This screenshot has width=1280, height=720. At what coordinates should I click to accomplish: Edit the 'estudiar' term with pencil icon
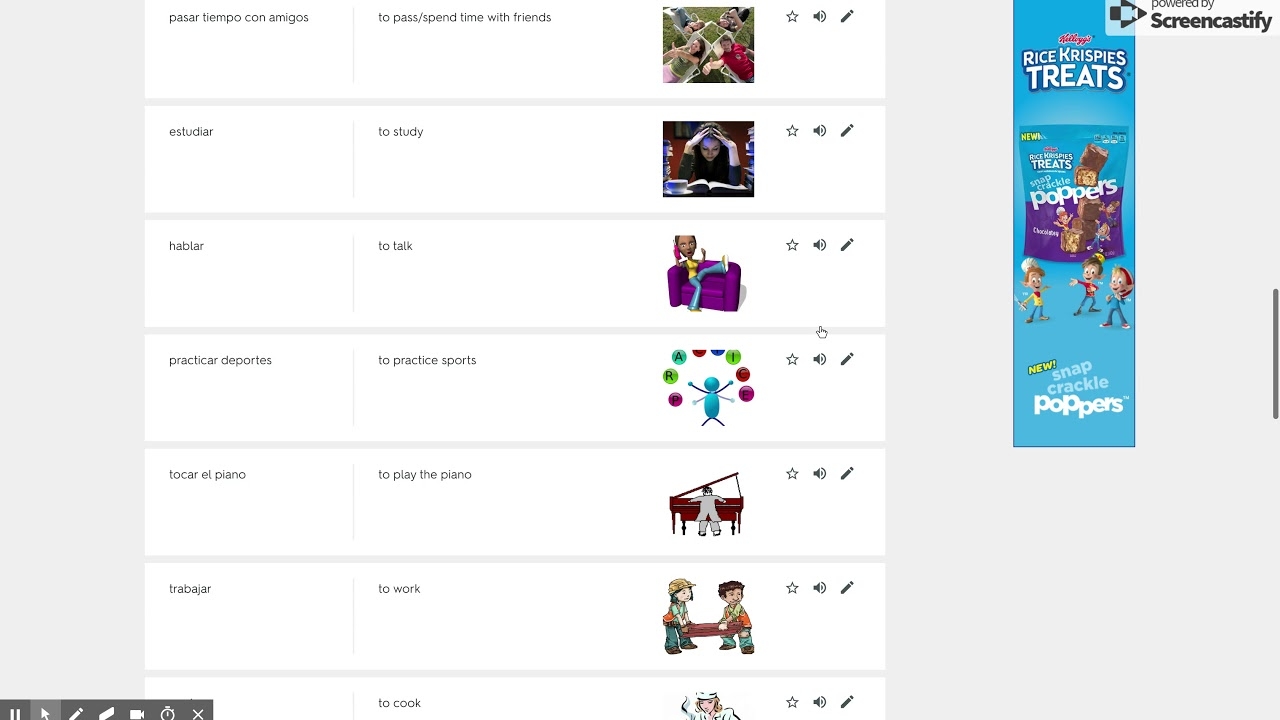click(847, 131)
